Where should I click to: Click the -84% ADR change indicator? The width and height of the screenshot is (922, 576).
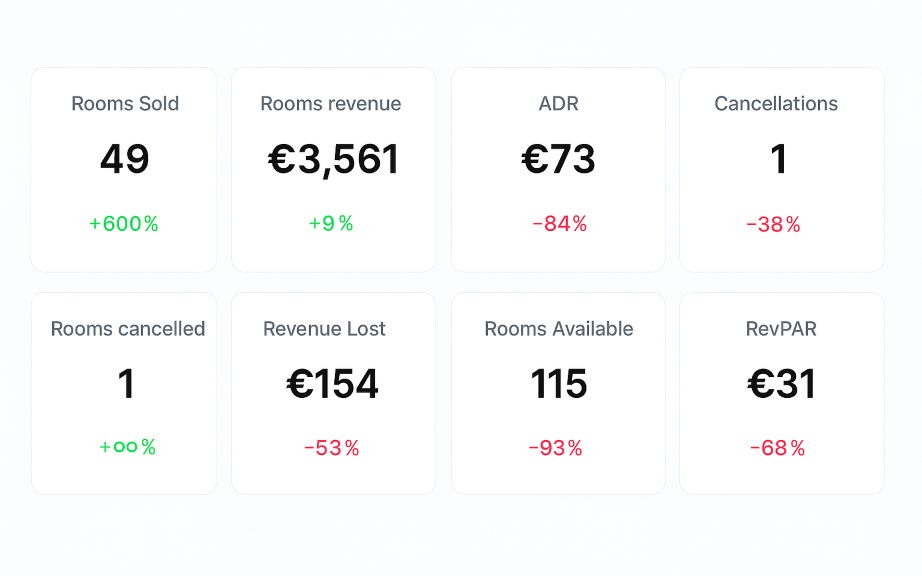[x=559, y=225]
